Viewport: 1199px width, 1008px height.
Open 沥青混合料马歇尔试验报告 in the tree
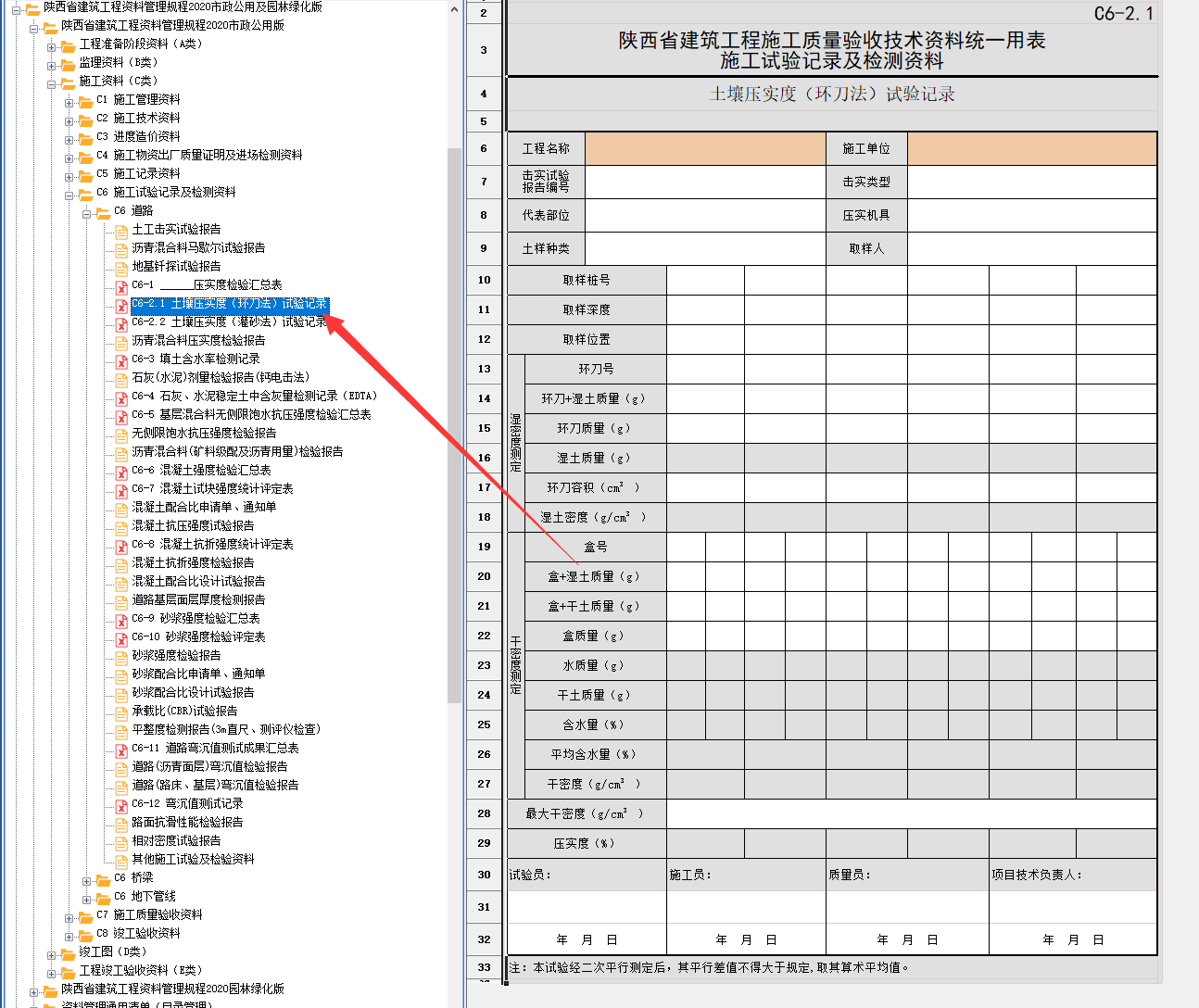point(198,248)
